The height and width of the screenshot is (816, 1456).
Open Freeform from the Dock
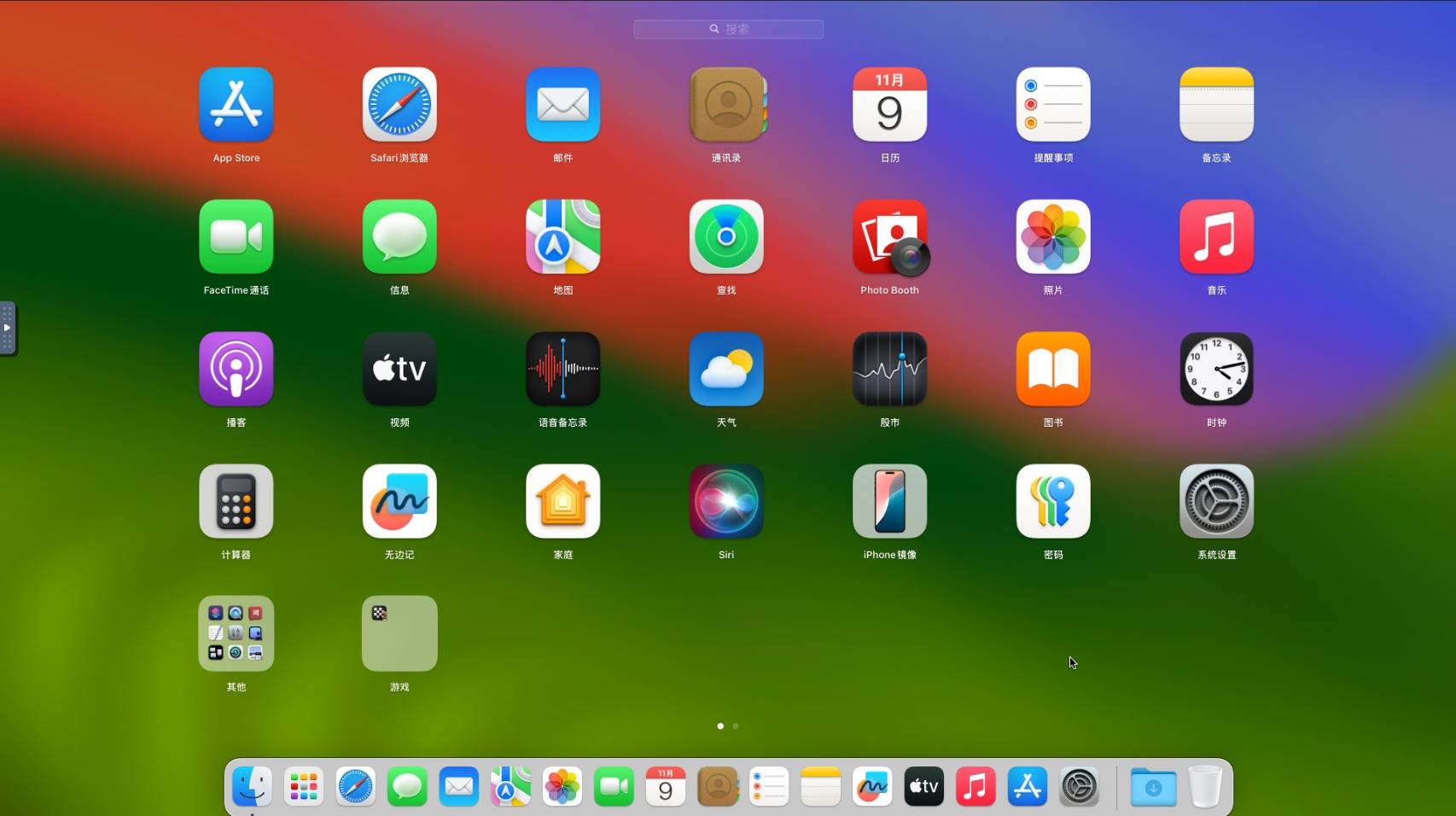click(x=872, y=786)
